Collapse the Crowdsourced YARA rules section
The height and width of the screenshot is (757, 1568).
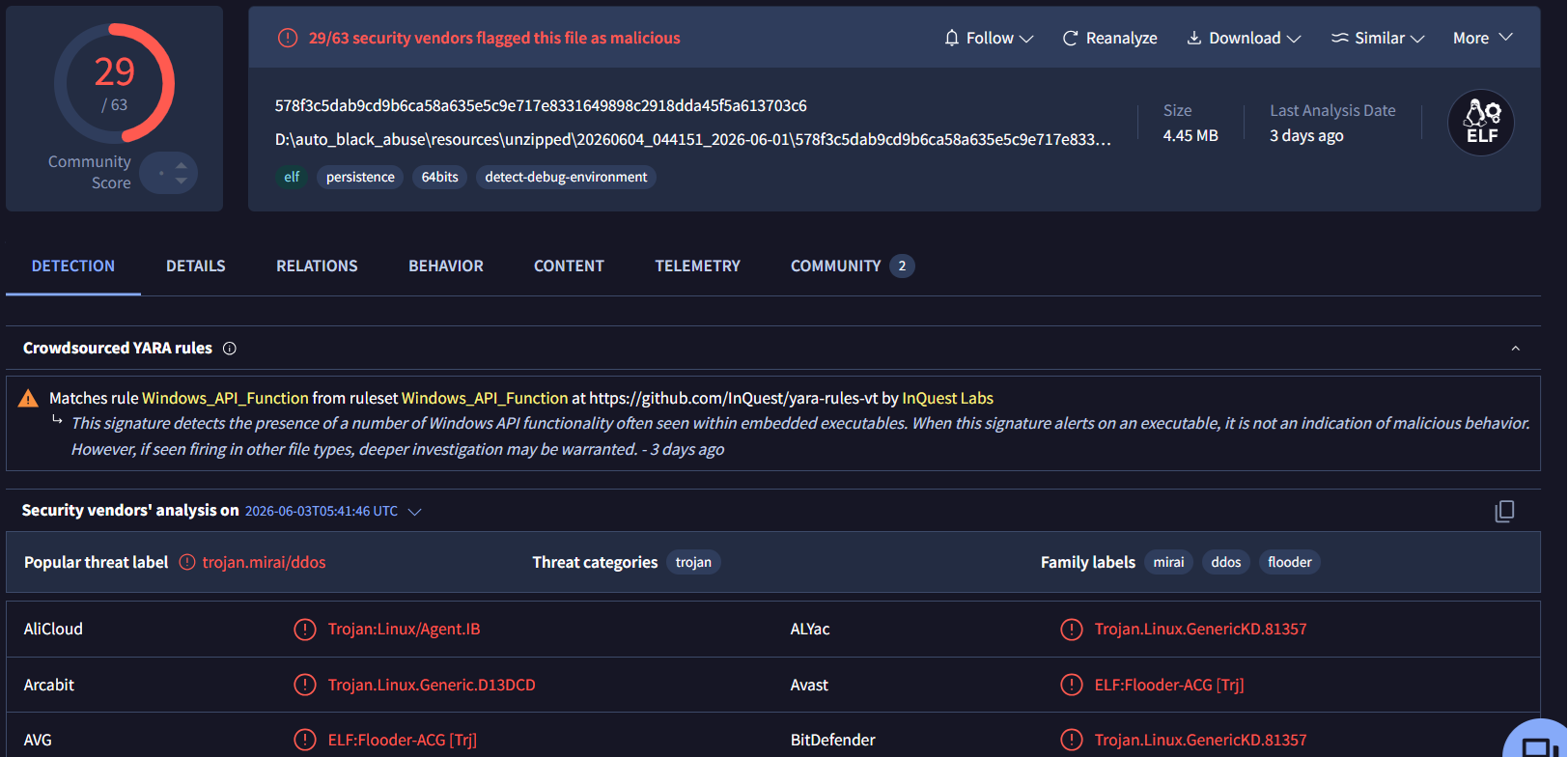1515,349
